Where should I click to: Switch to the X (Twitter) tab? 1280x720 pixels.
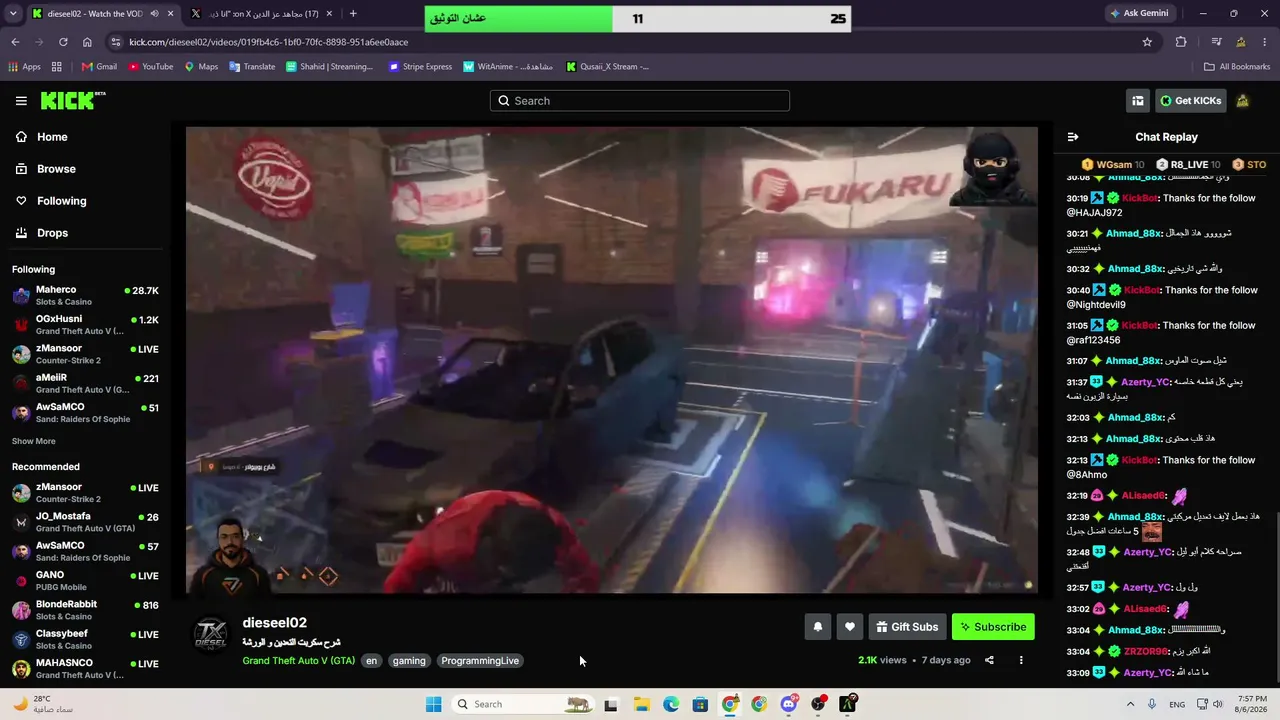pos(263,14)
